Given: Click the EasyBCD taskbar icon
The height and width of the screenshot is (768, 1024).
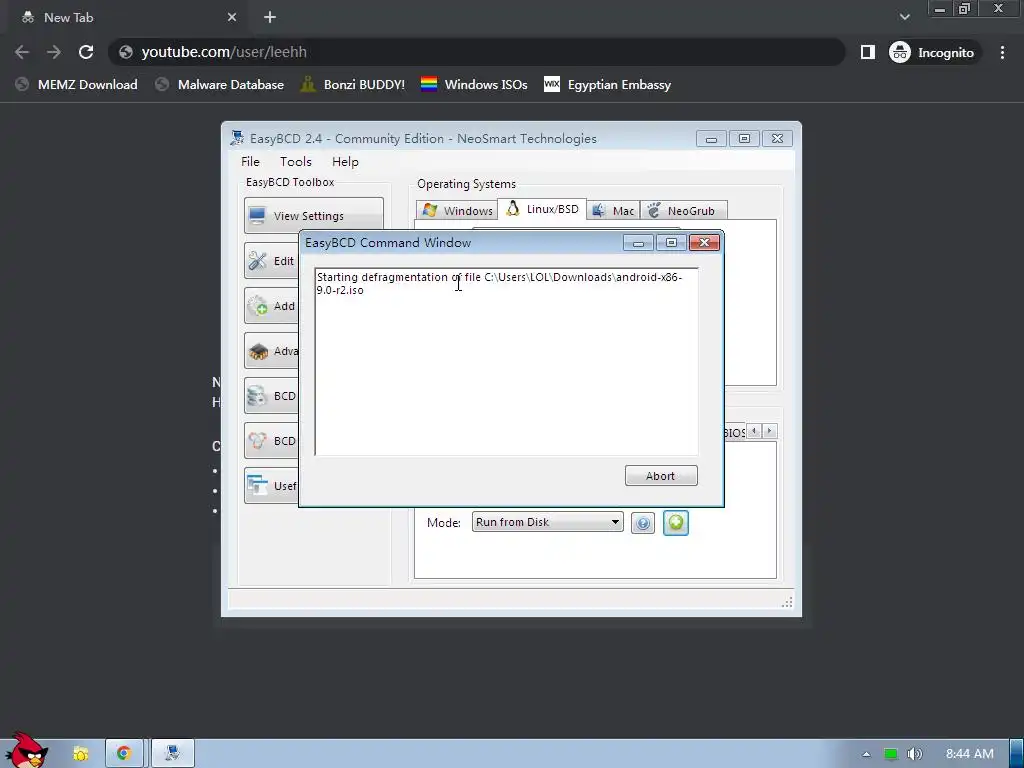Looking at the screenshot, I should (172, 754).
